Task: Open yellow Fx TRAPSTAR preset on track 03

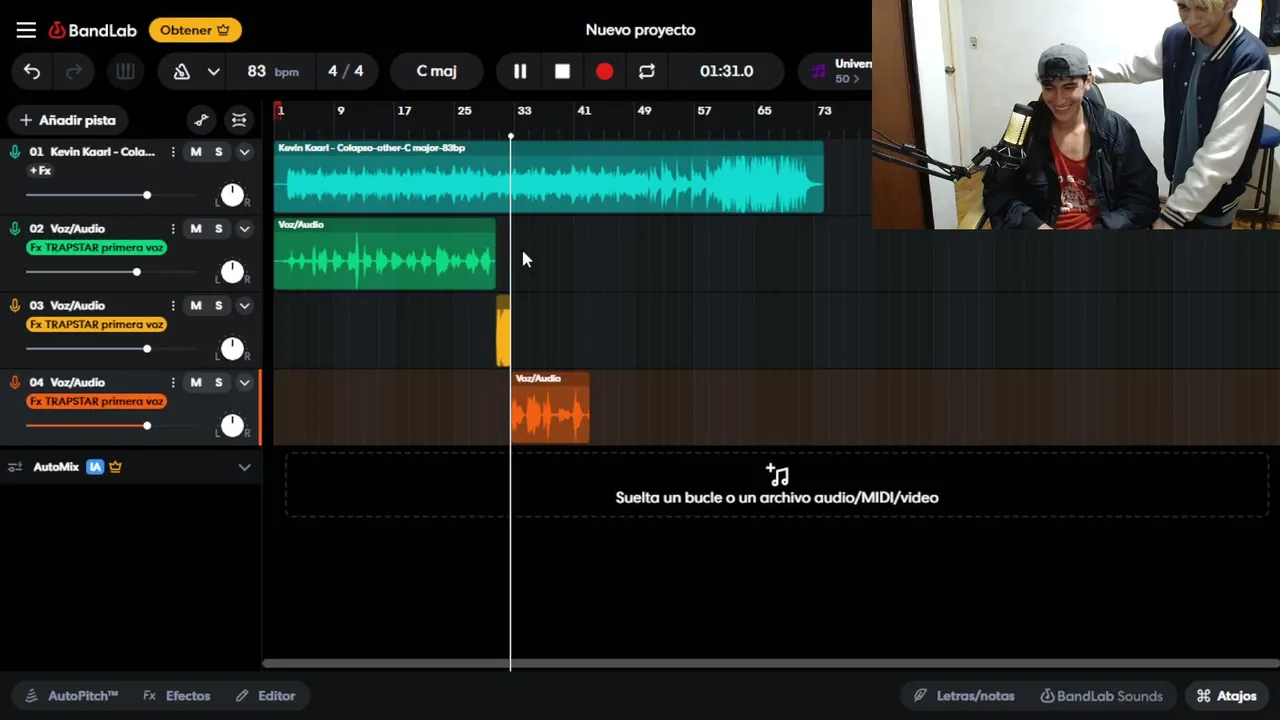Action: 97,325
